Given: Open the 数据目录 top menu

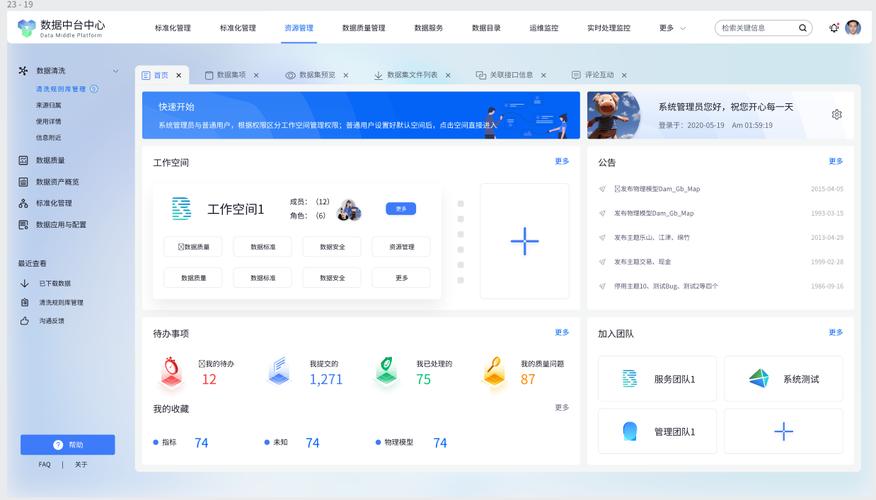Looking at the screenshot, I should [x=486, y=28].
